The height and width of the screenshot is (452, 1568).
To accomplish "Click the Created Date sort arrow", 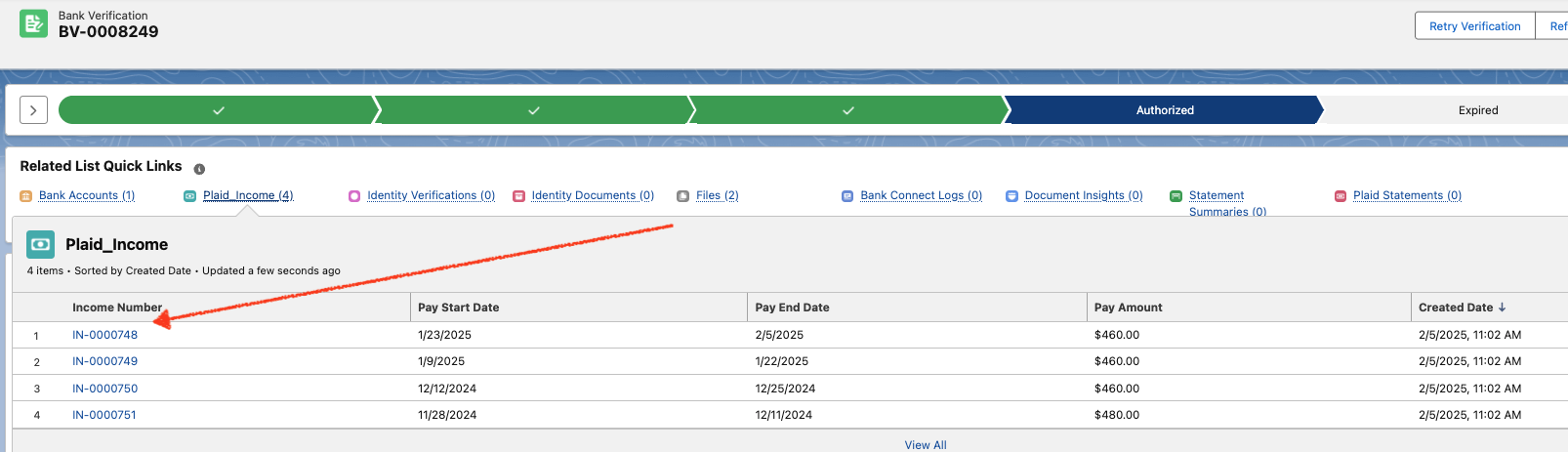I will click(1503, 308).
